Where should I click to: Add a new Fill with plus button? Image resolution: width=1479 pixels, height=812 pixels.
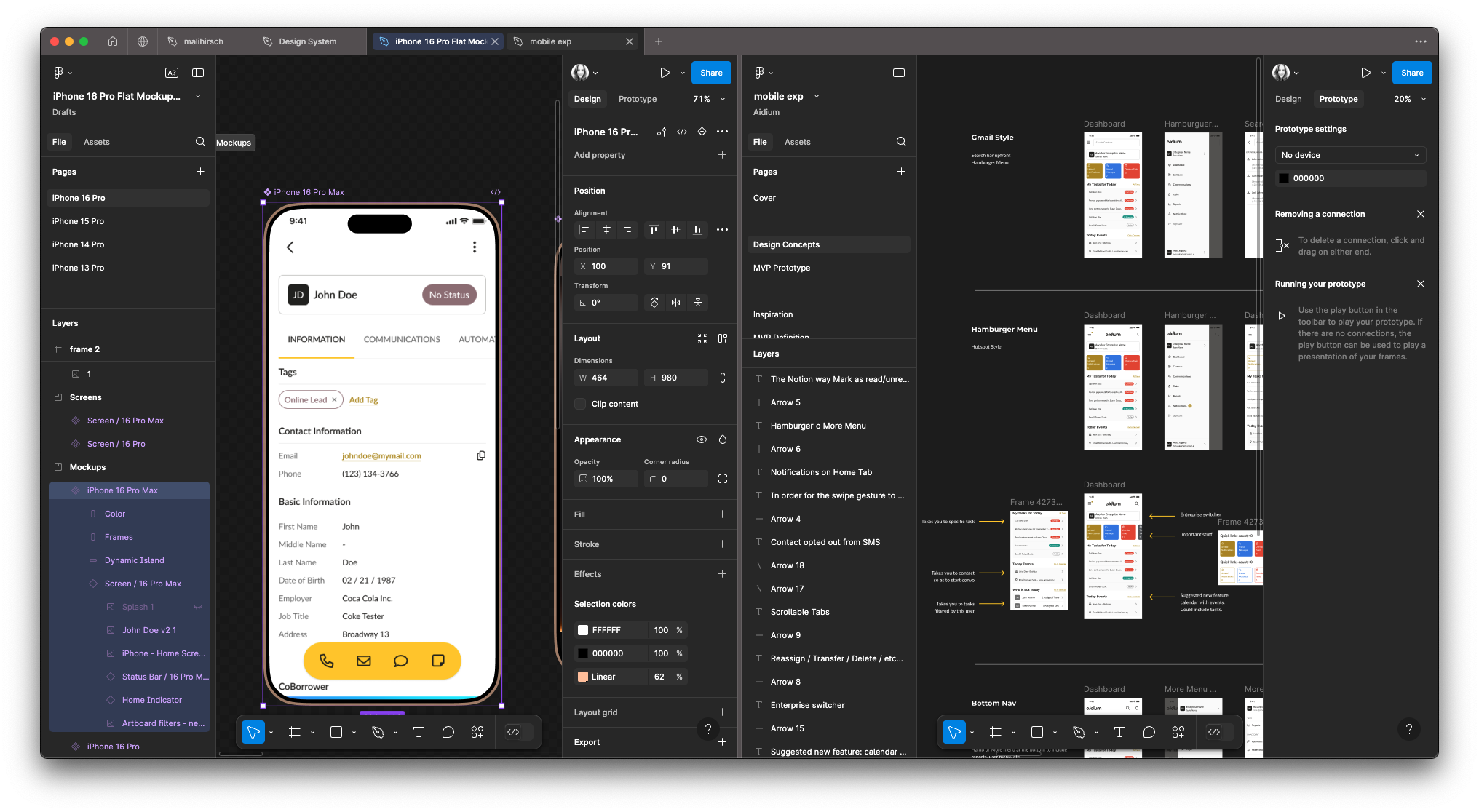click(x=722, y=514)
